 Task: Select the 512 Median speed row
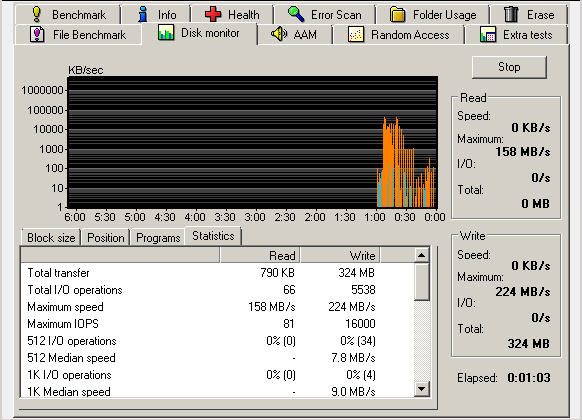[217, 358]
